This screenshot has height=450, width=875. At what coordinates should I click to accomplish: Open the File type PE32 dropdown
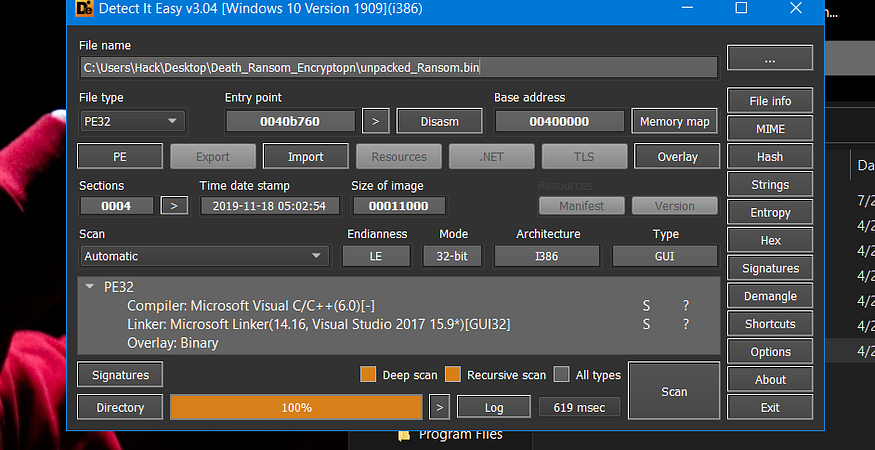coord(132,121)
